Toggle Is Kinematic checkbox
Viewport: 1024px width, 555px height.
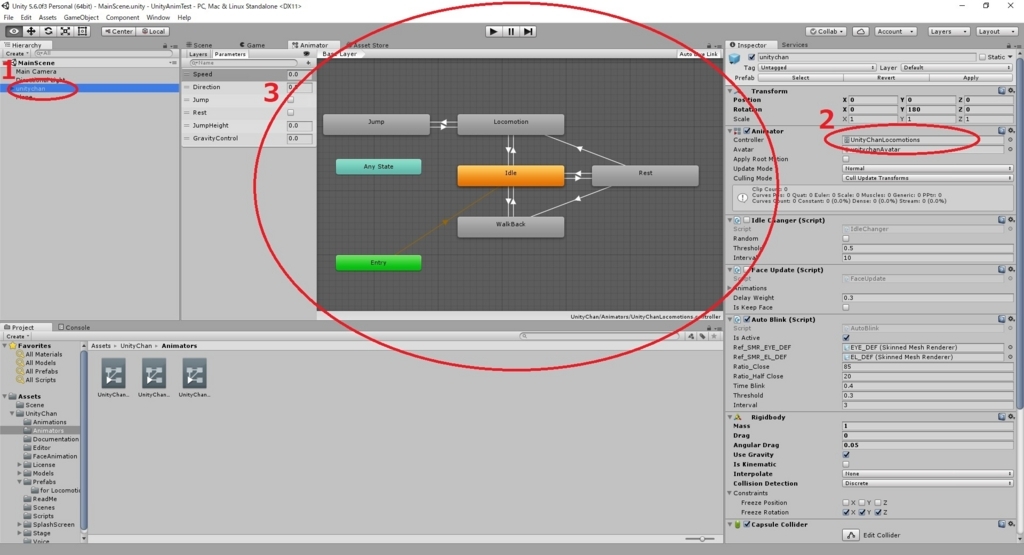(846, 464)
